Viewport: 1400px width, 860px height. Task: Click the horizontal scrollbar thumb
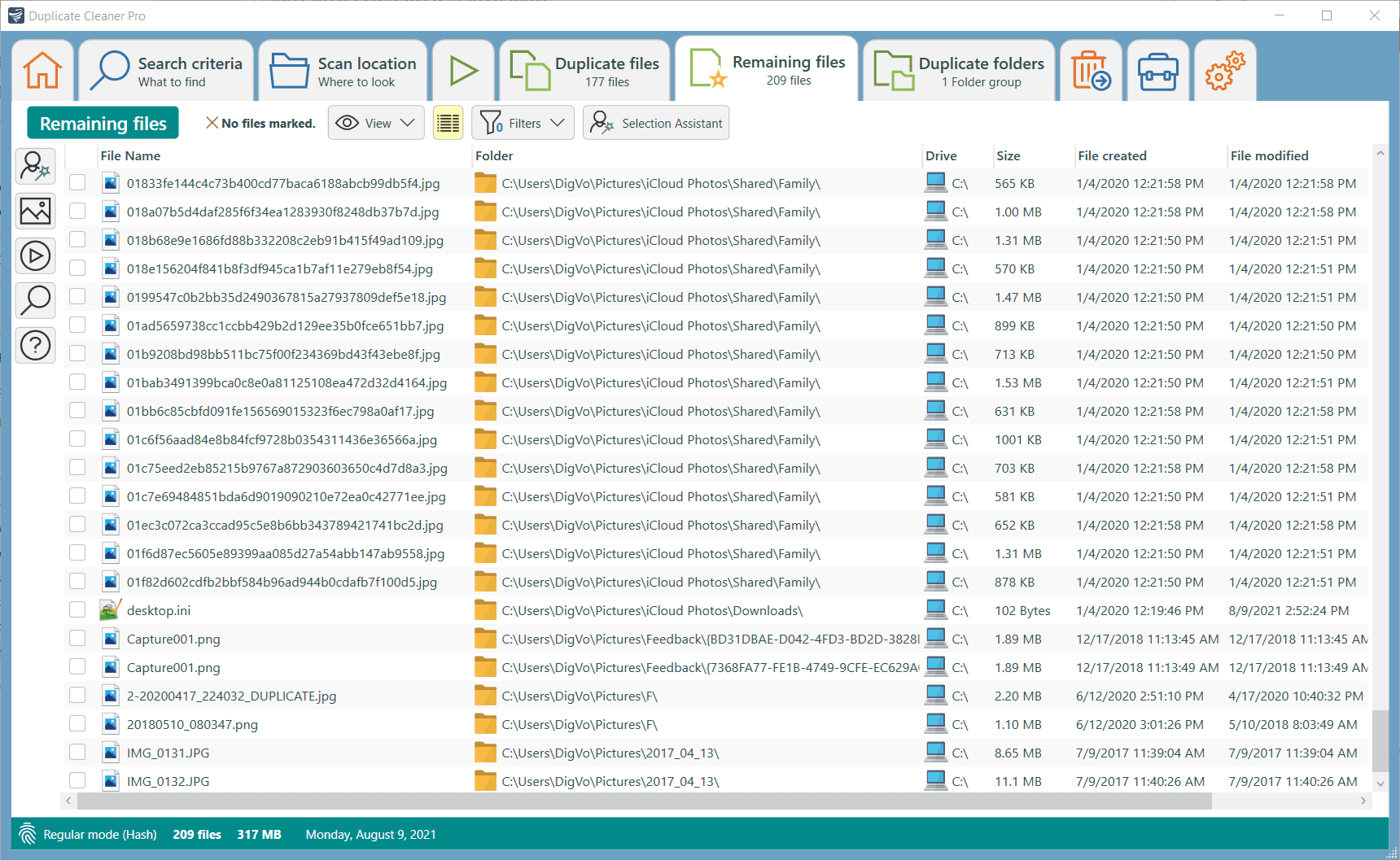click(x=645, y=801)
